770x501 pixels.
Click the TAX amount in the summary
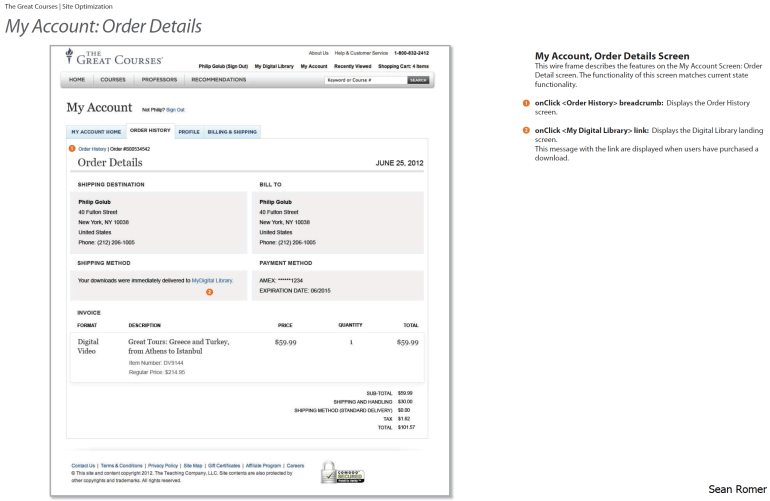(404, 419)
